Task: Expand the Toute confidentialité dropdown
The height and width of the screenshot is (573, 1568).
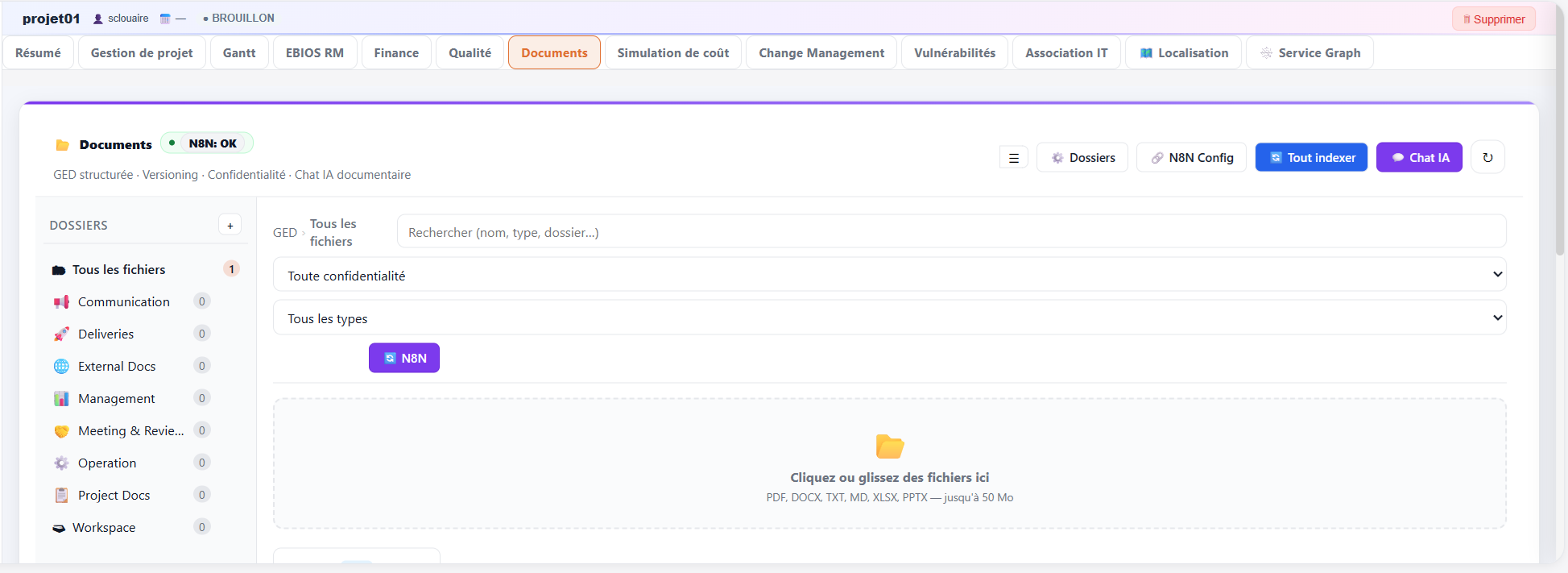Action: [x=889, y=275]
